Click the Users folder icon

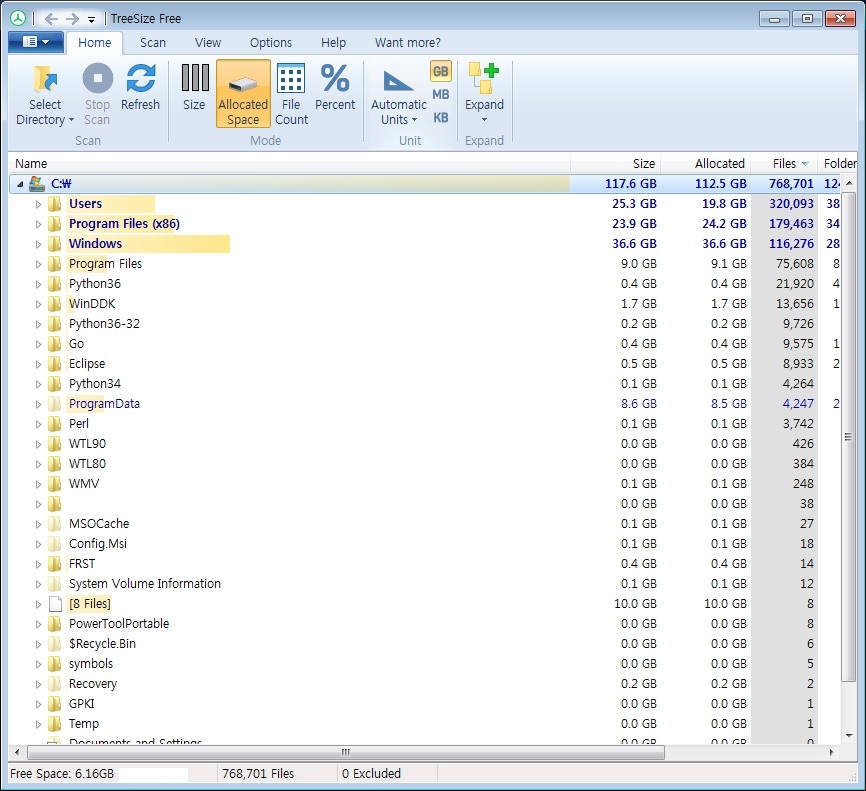pyautogui.click(x=55, y=204)
